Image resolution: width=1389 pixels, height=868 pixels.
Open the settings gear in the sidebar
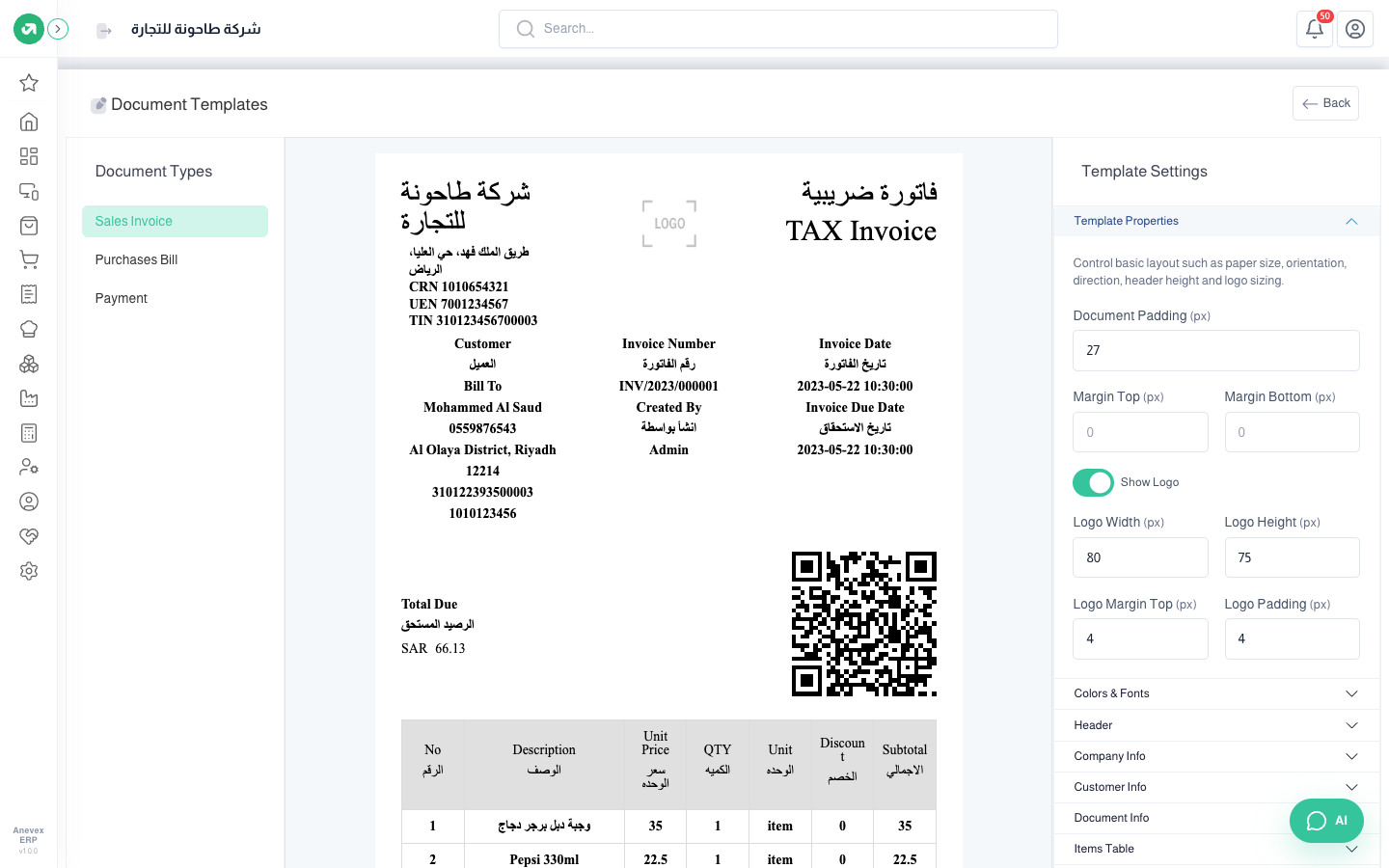pyautogui.click(x=29, y=571)
